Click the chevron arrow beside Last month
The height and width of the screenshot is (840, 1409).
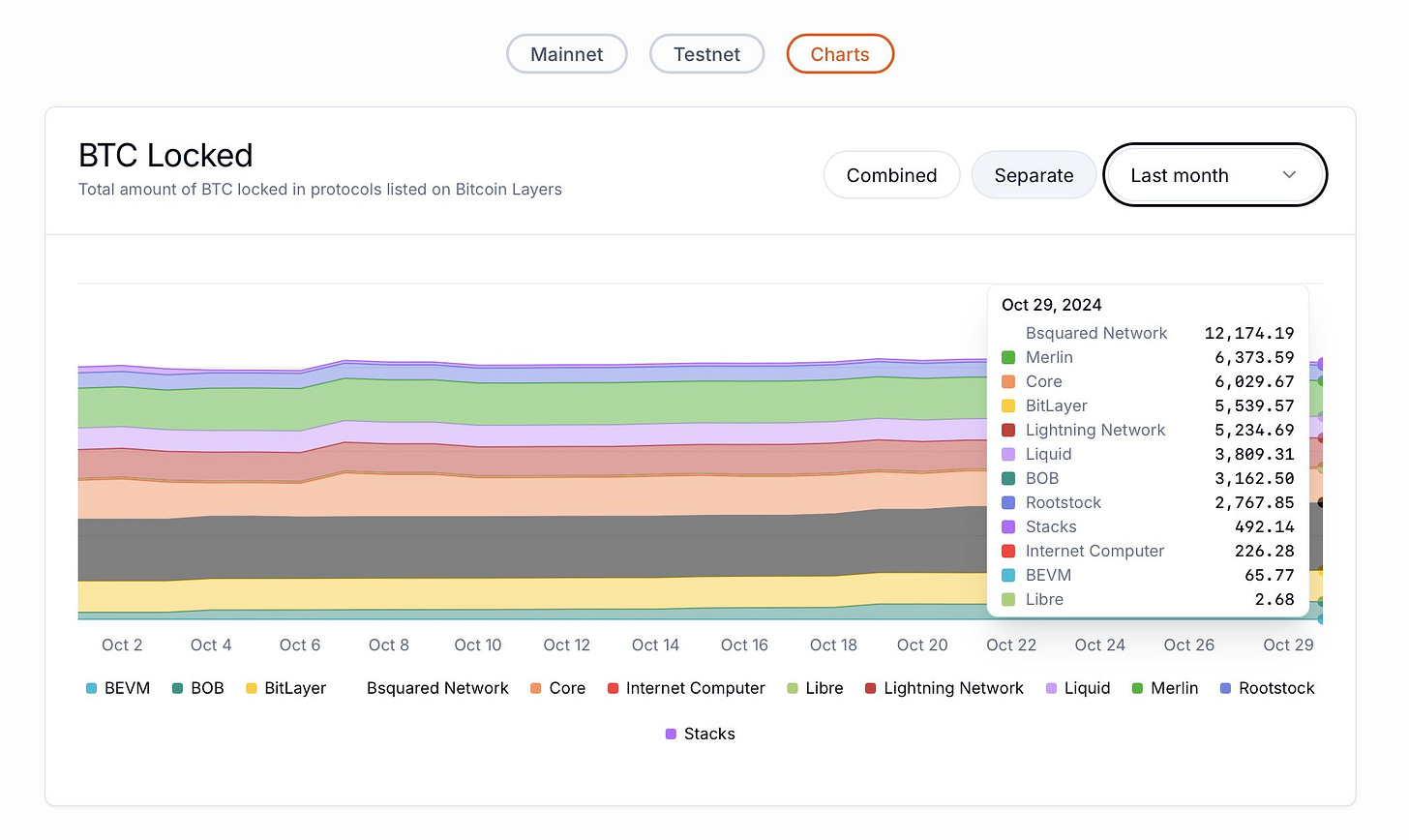(x=1289, y=175)
